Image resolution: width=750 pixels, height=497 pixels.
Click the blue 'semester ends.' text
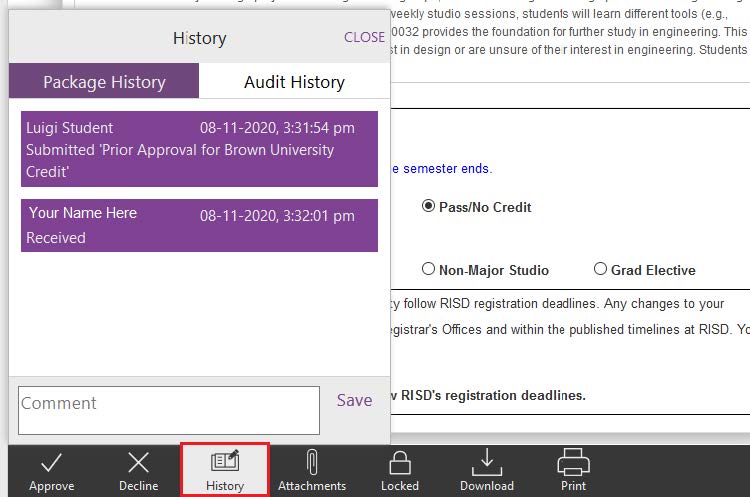point(448,169)
